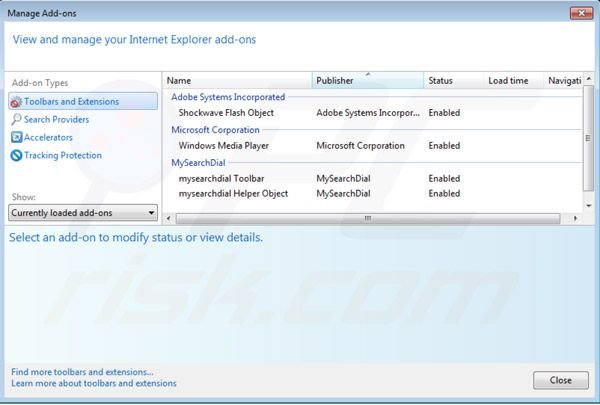Click the Adobe Systems Incorporated group header

pos(228,97)
